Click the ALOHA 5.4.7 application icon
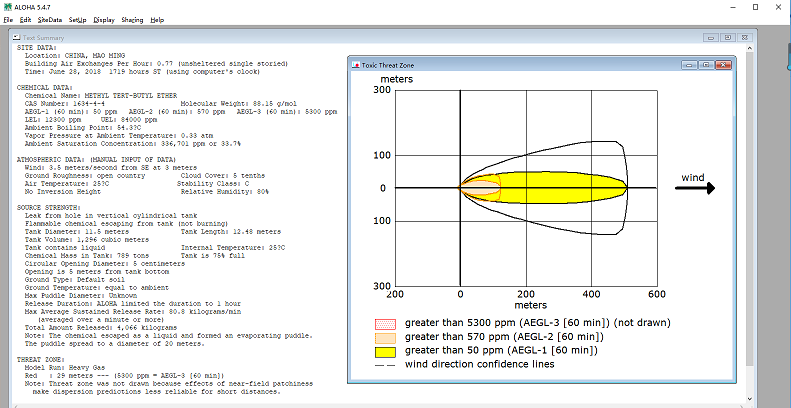The height and width of the screenshot is (408, 791). [x=7, y=7]
